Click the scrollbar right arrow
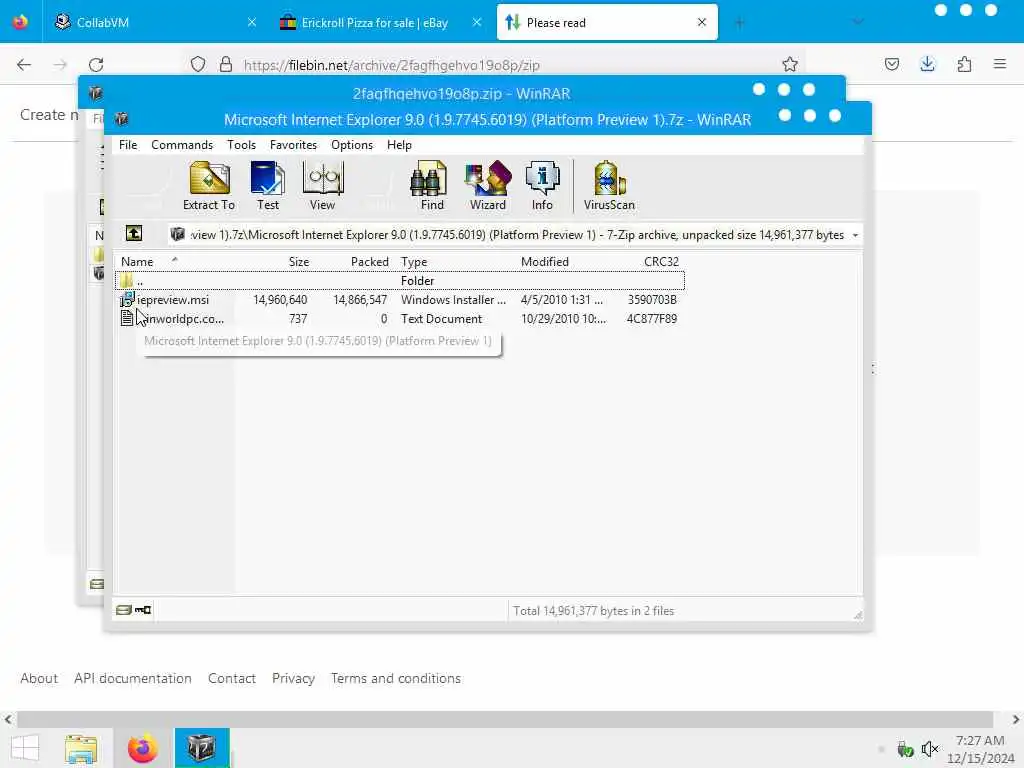This screenshot has width=1024, height=768. [x=1016, y=719]
